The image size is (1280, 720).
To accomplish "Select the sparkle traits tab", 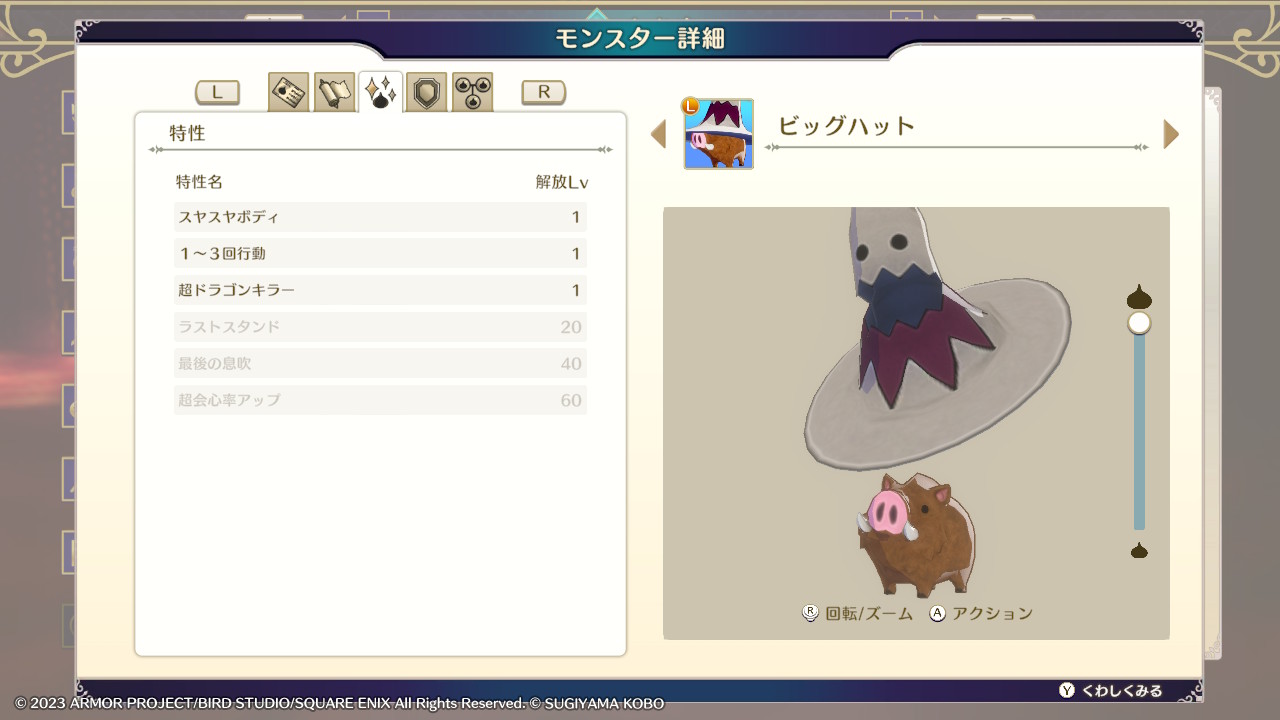I will coord(381,93).
